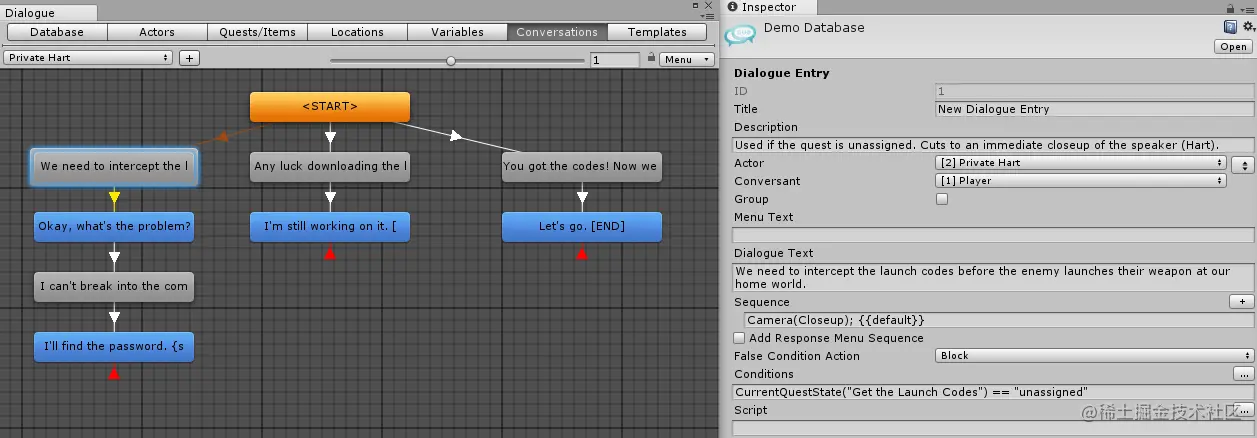
Task: Open the Menu dropdown in Dialogue editor
Action: point(687,60)
